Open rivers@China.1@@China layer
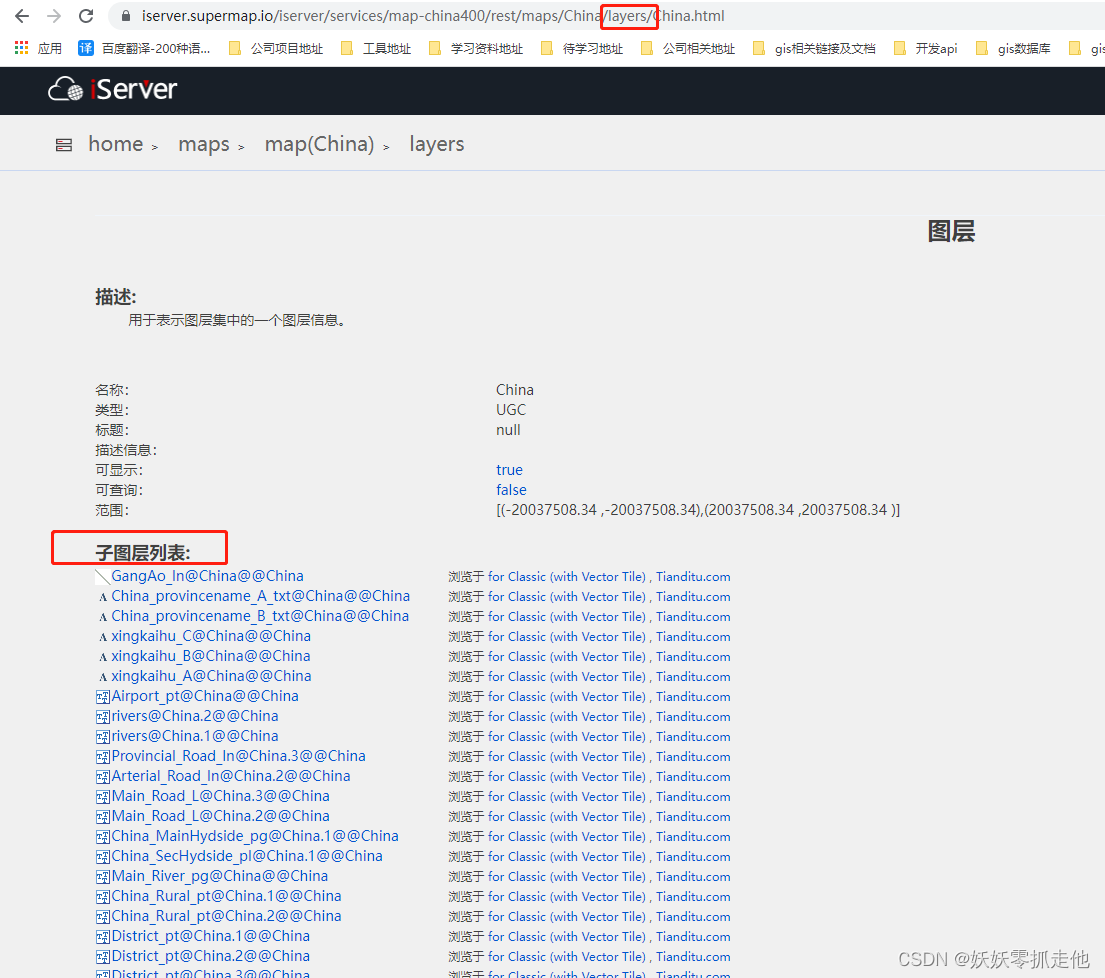Image resolution: width=1105 pixels, height=978 pixels. click(x=195, y=736)
